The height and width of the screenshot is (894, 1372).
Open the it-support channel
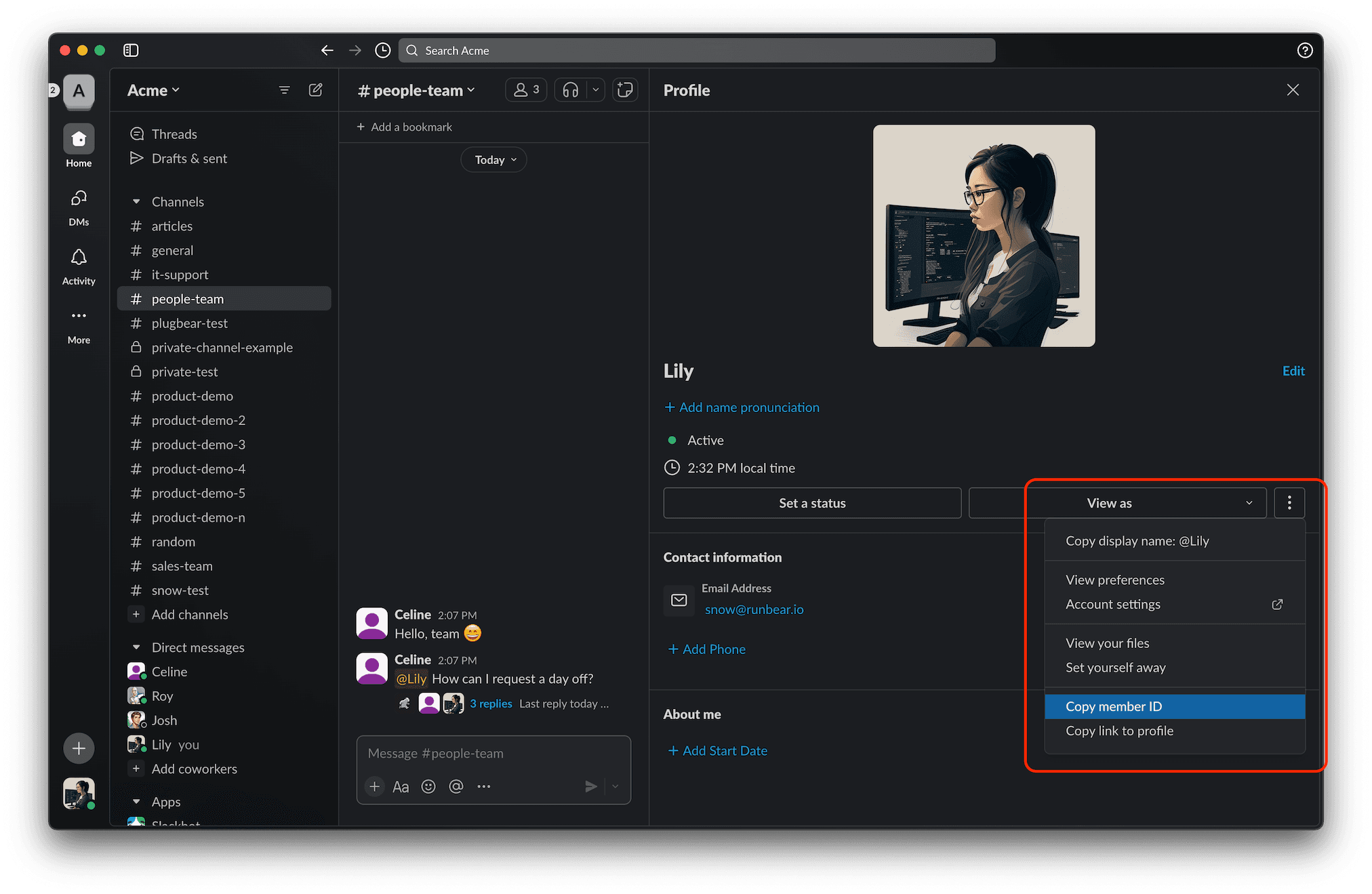224,275
